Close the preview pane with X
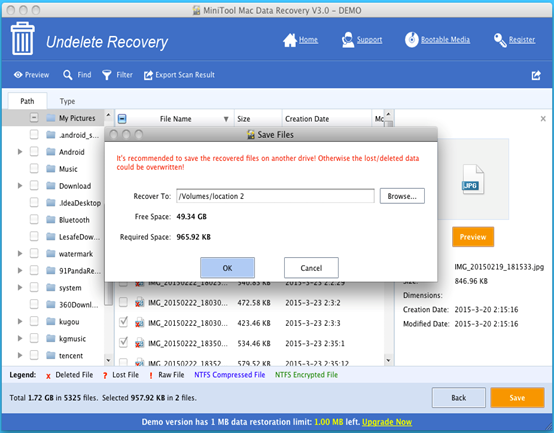Image resolution: width=554 pixels, height=433 pixels. click(543, 119)
